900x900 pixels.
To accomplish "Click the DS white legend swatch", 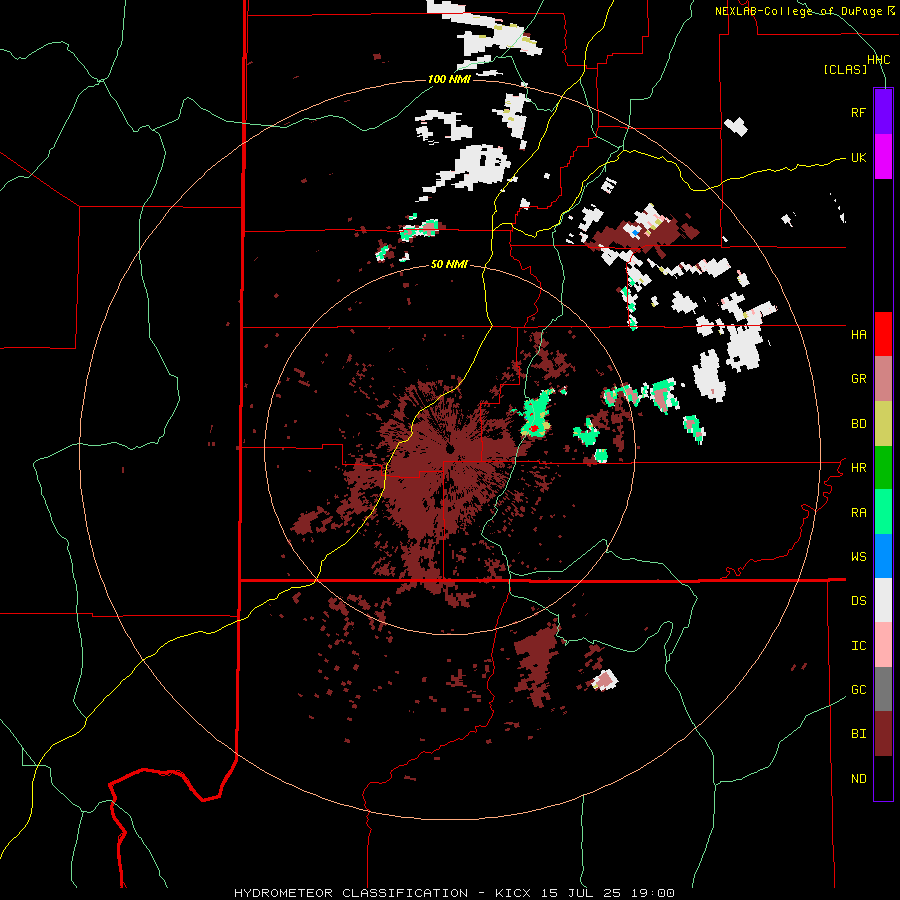I will 883,600.
